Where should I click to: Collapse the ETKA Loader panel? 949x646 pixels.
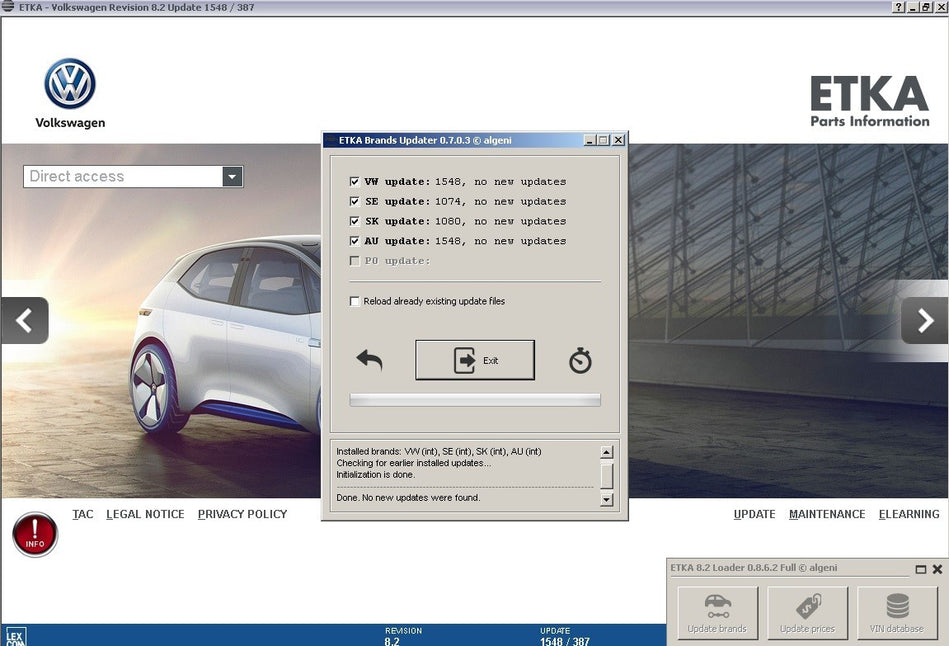pyautogui.click(x=920, y=569)
